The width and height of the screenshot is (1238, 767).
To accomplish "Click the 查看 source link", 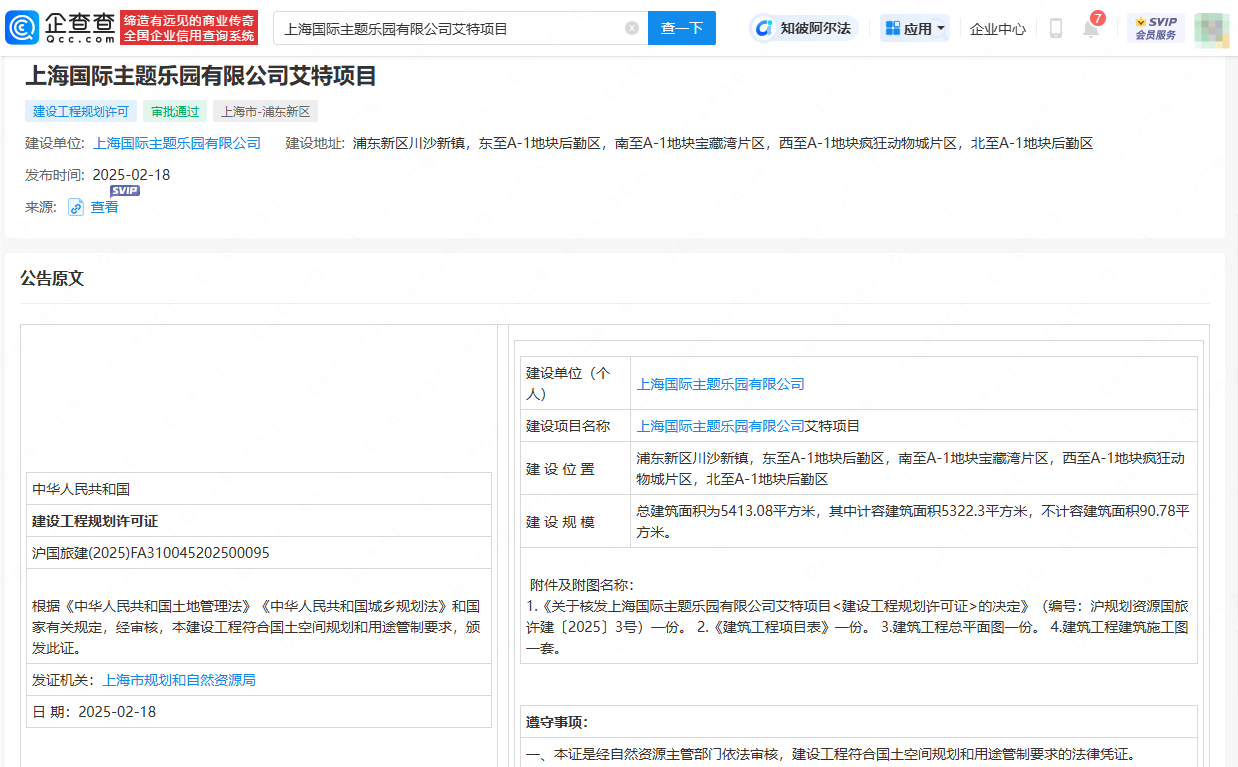I will [102, 207].
